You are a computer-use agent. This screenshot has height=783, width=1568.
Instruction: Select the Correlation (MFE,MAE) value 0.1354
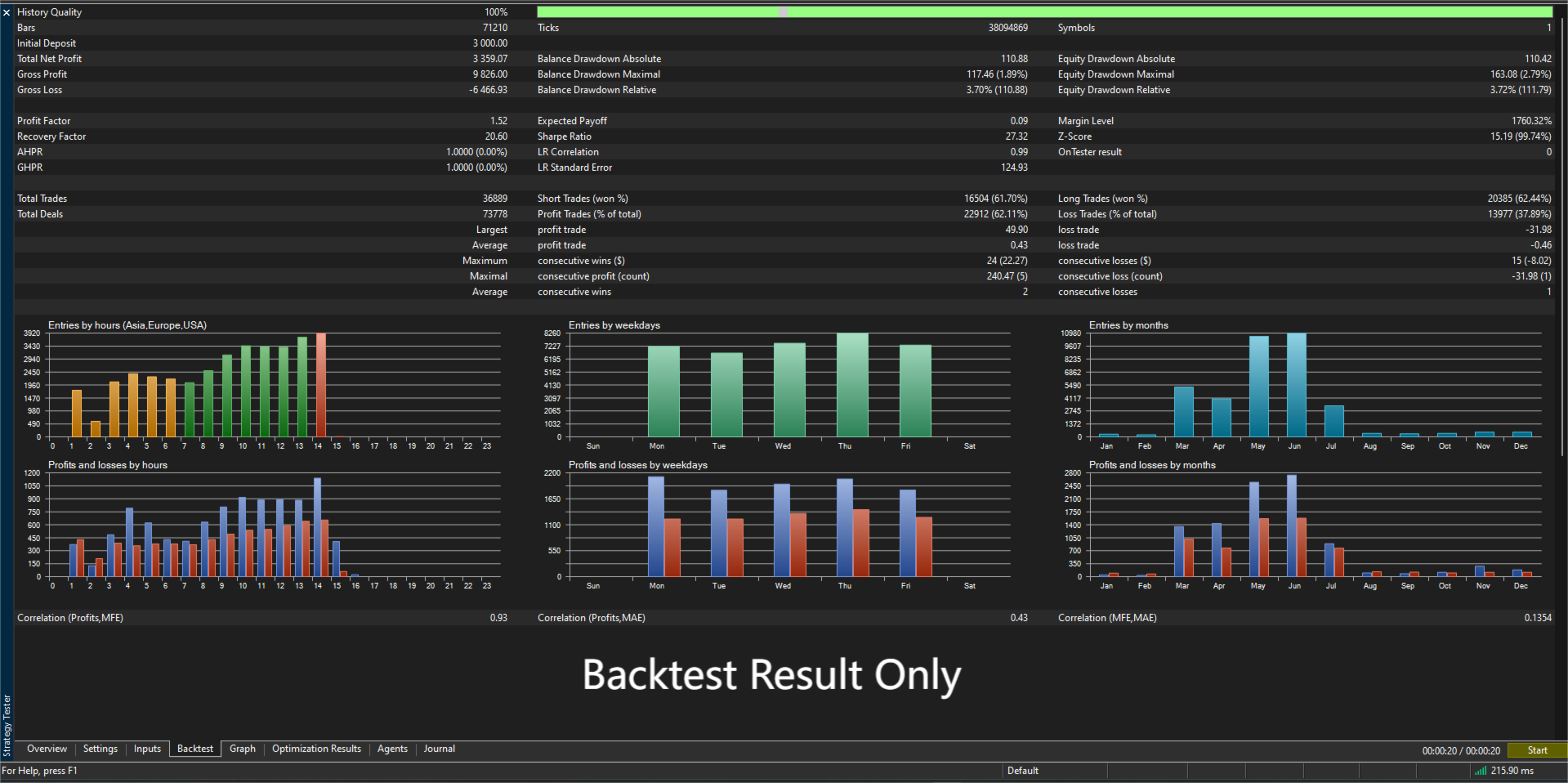pyautogui.click(x=1538, y=618)
